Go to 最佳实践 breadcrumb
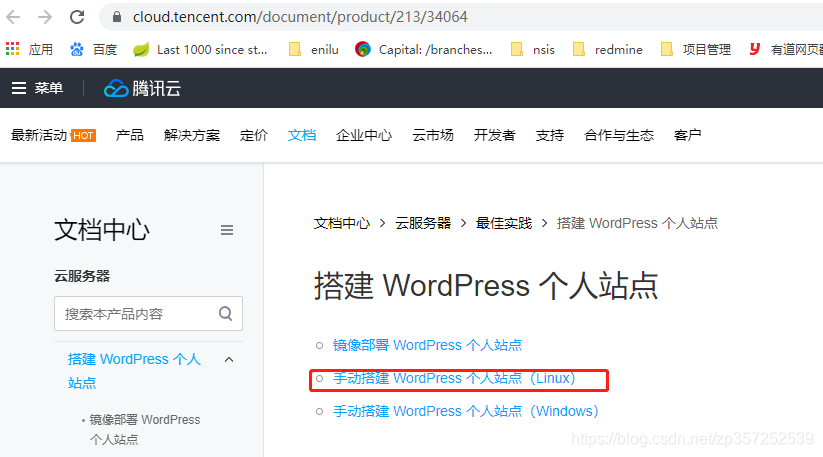This screenshot has height=457, width=823. click(504, 224)
